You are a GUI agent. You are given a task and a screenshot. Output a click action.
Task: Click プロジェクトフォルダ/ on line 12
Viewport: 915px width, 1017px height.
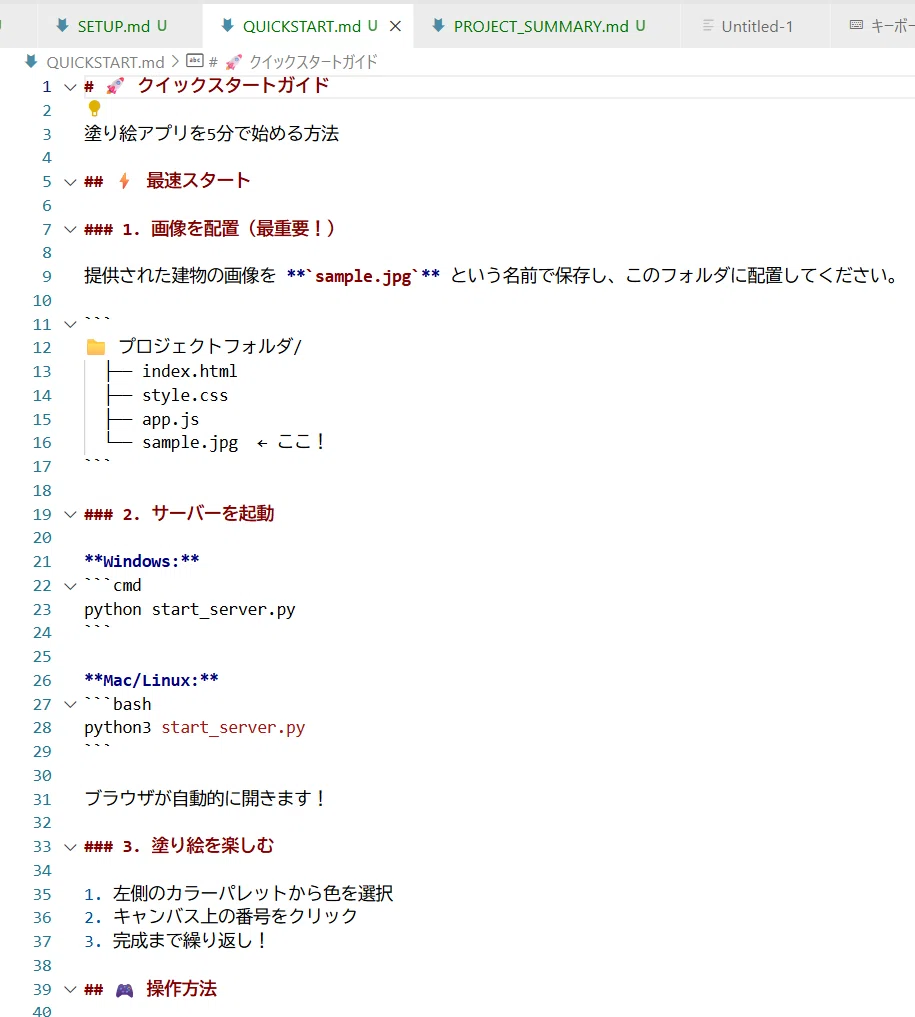pyautogui.click(x=210, y=347)
